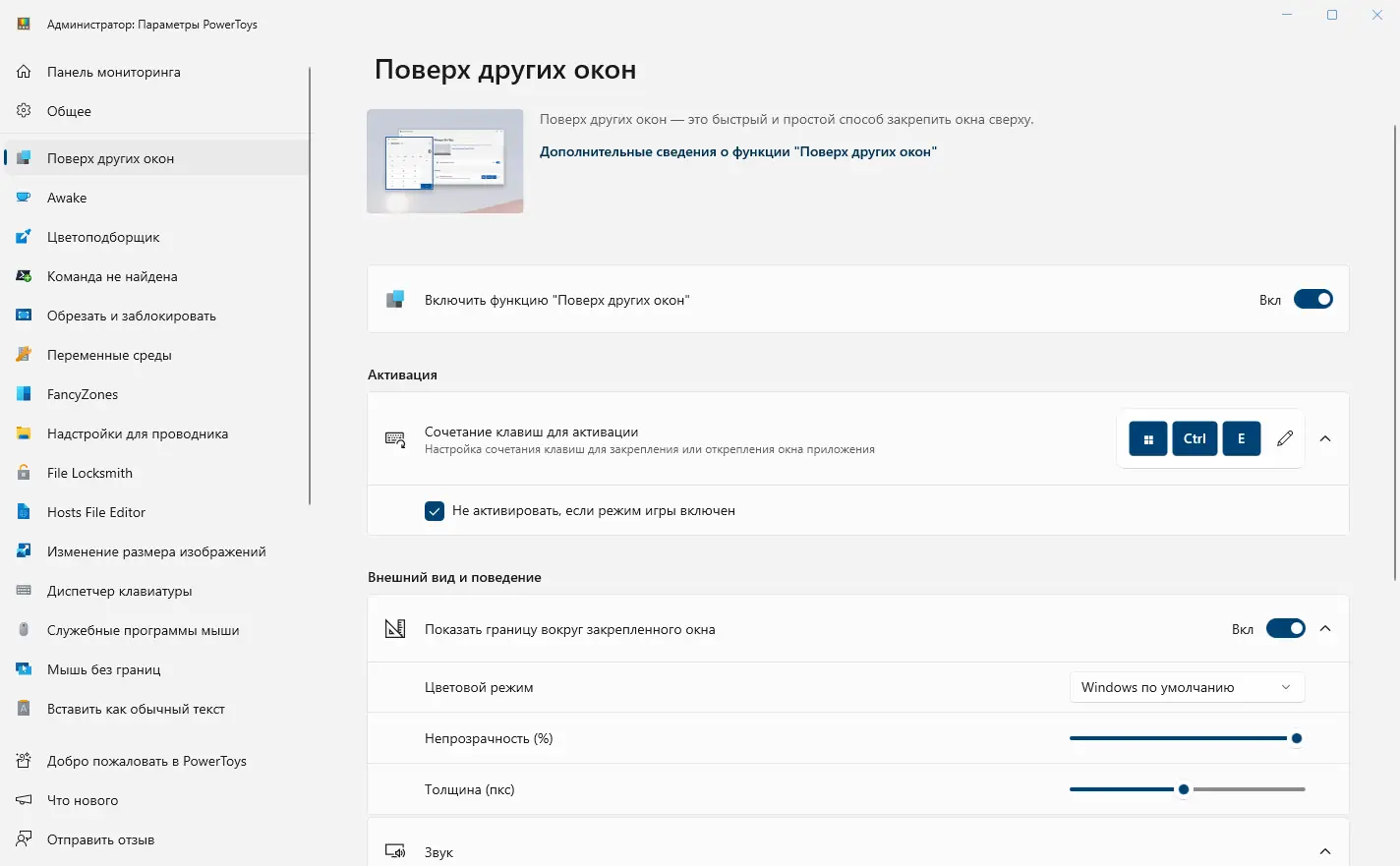The height and width of the screenshot is (866, 1400).
Task: Click the Надстройки для проводника folder icon
Action: click(24, 433)
